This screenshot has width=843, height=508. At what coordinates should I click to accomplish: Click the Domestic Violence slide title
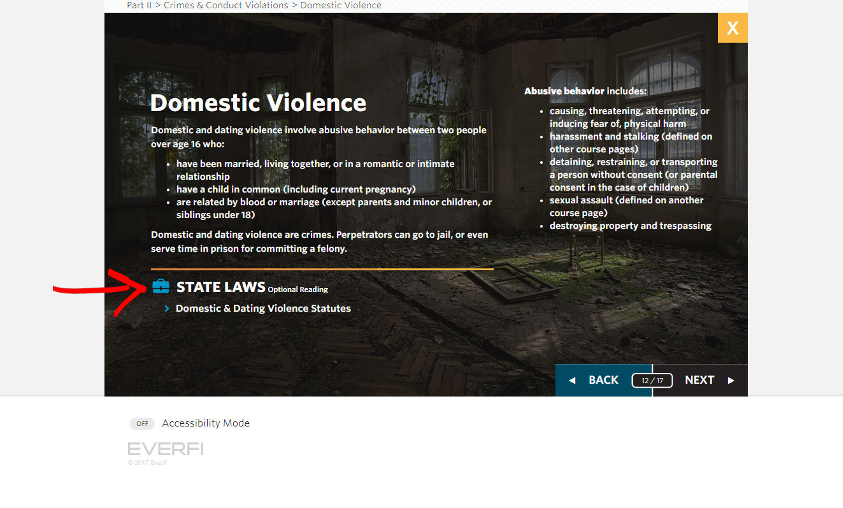[258, 103]
